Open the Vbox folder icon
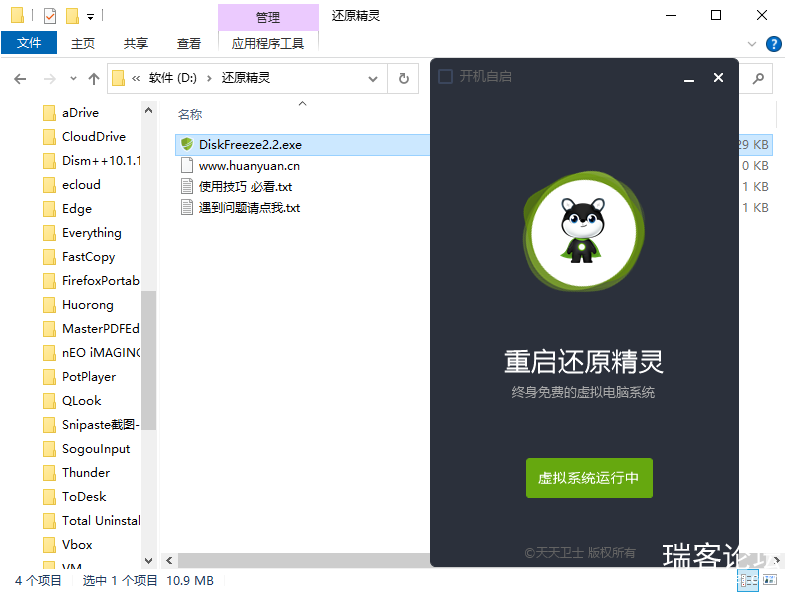 pyautogui.click(x=50, y=544)
